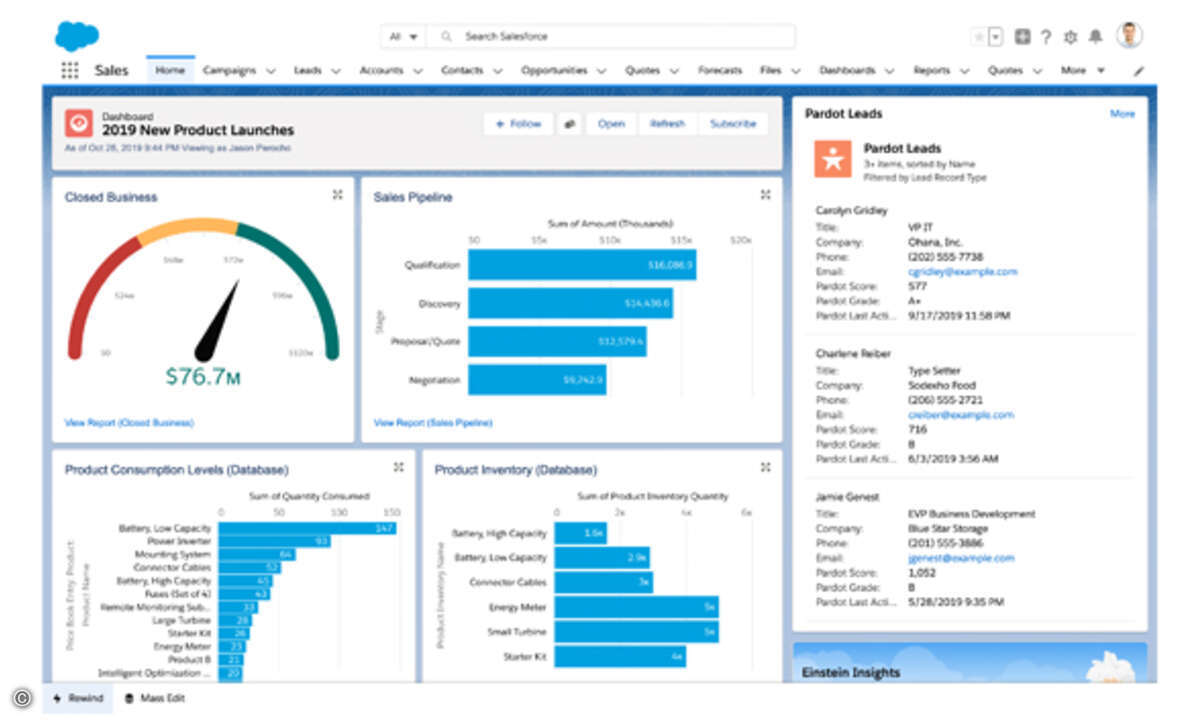The image size is (1200, 720).
Task: Open the setup gear icon
Action: tap(1071, 36)
